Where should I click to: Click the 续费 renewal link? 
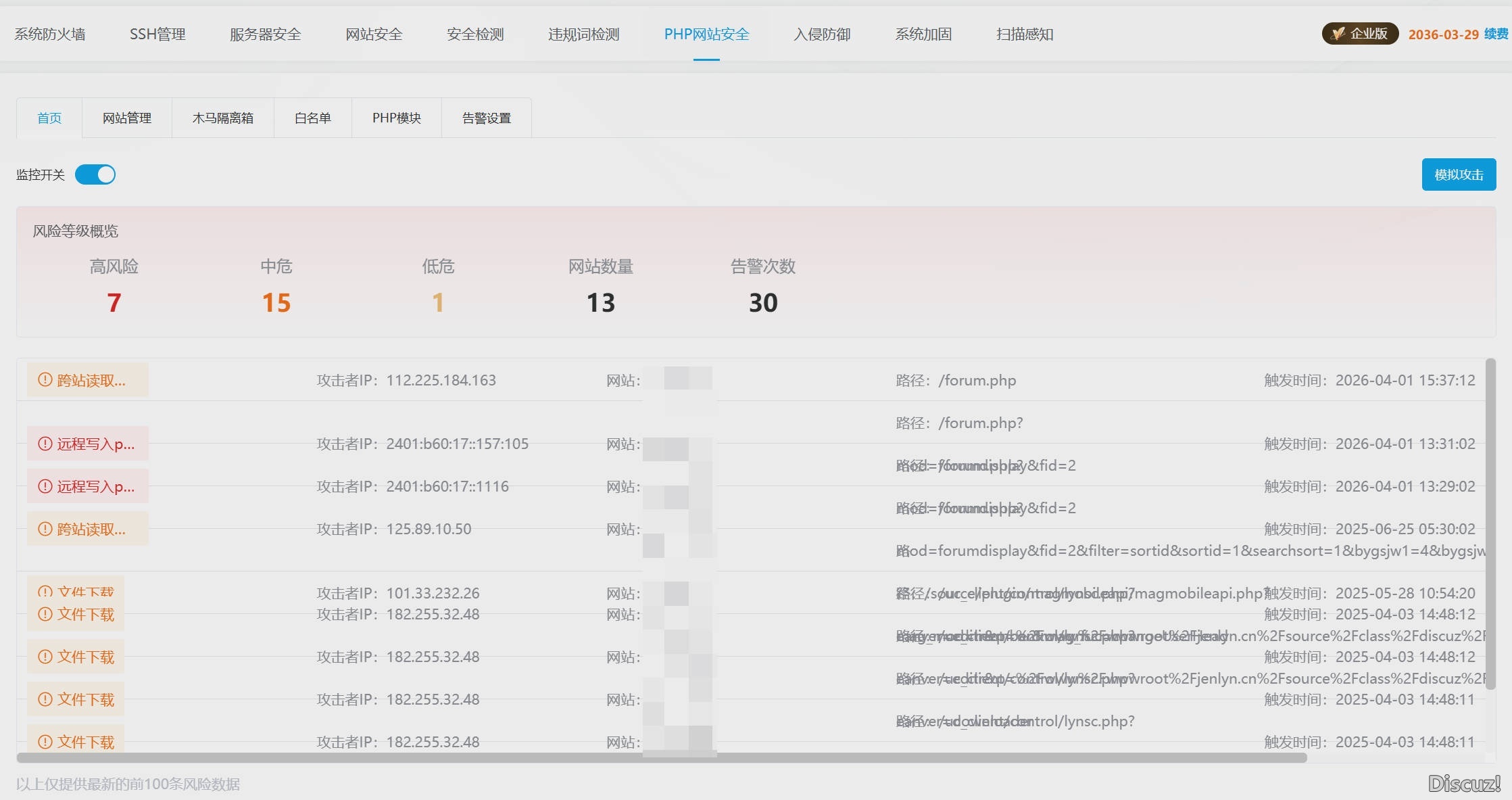1496,34
